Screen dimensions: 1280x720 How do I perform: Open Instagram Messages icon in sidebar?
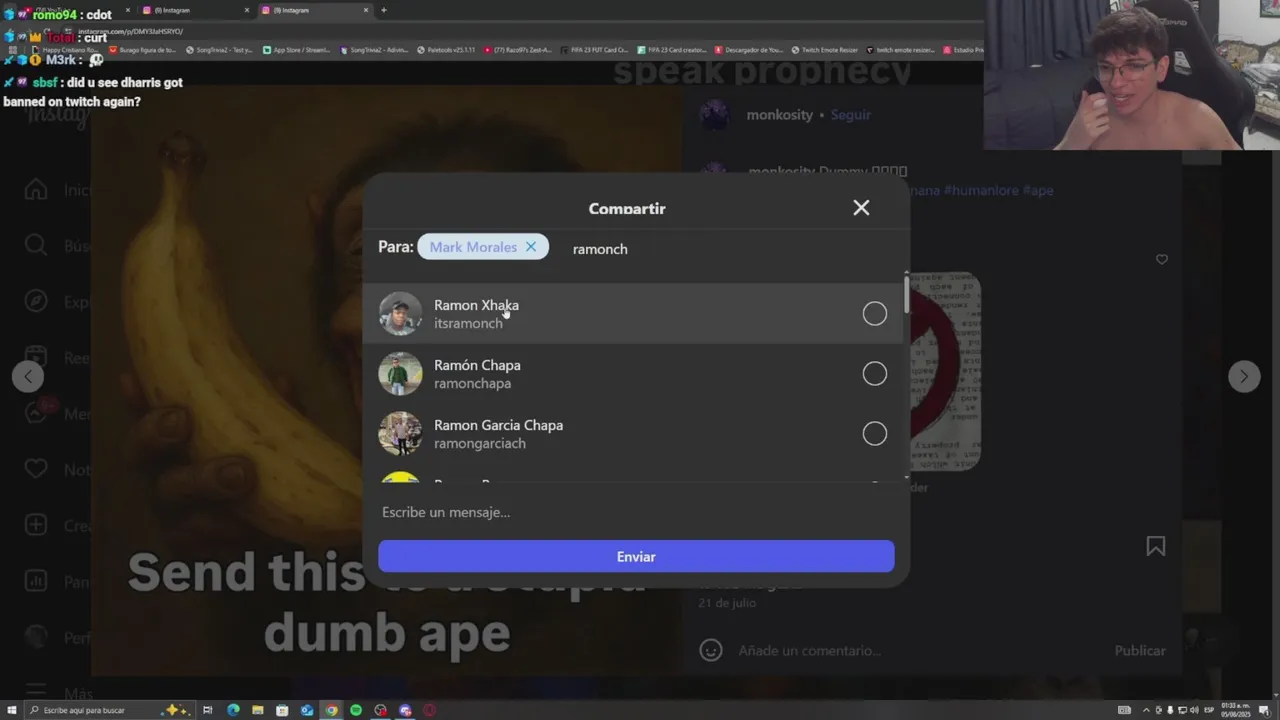click(36, 413)
